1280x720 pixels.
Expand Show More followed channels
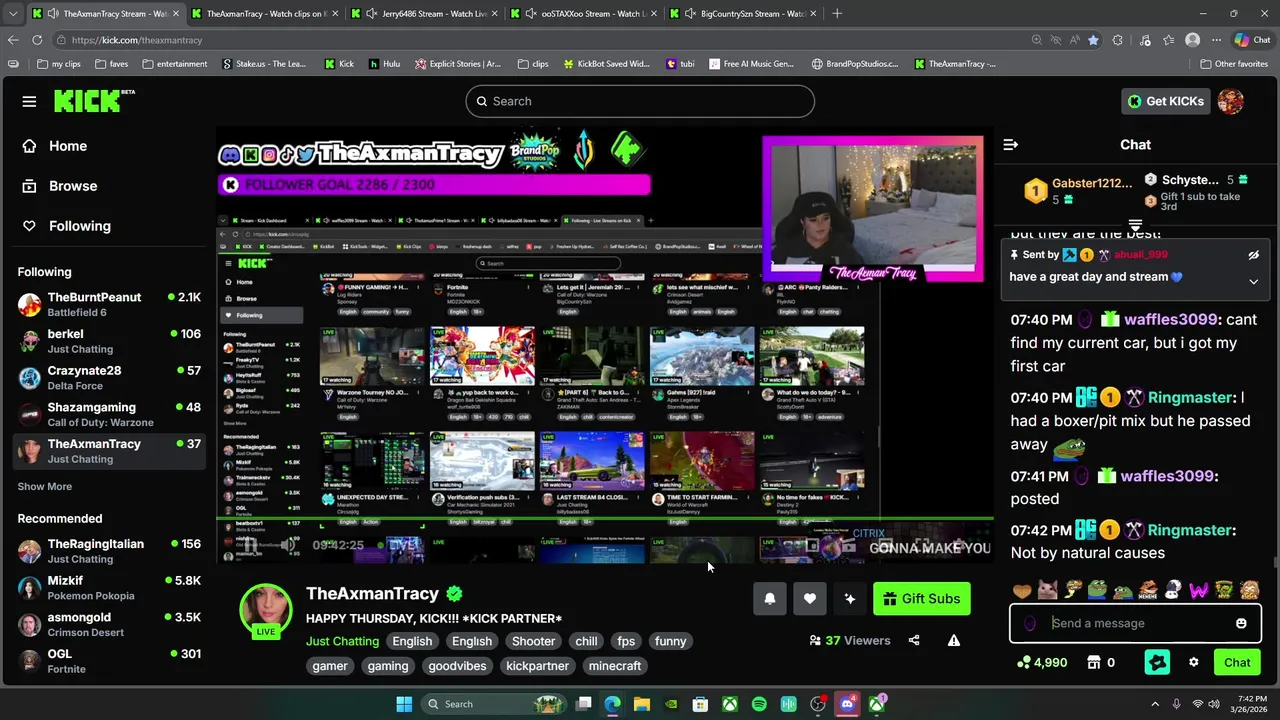tap(44, 486)
